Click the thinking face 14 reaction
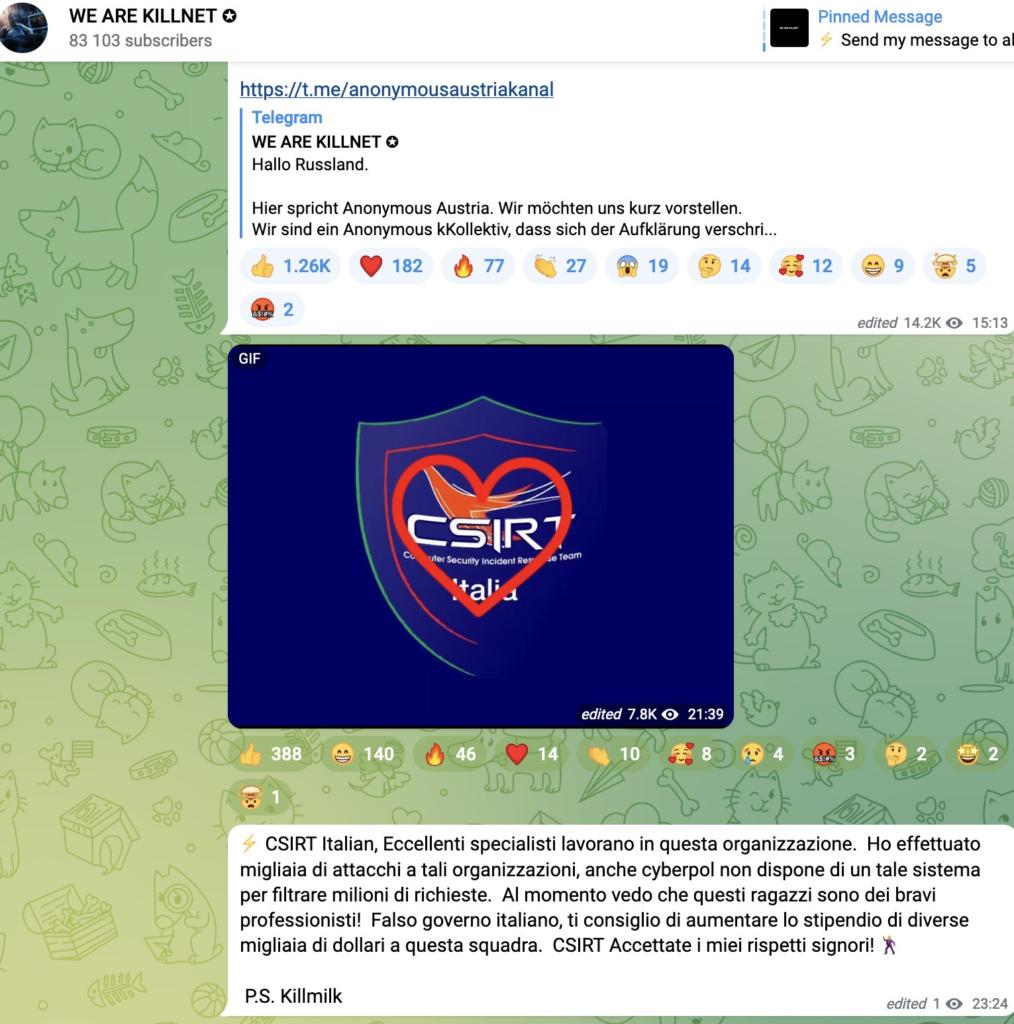The image size is (1014, 1024). coord(723,266)
